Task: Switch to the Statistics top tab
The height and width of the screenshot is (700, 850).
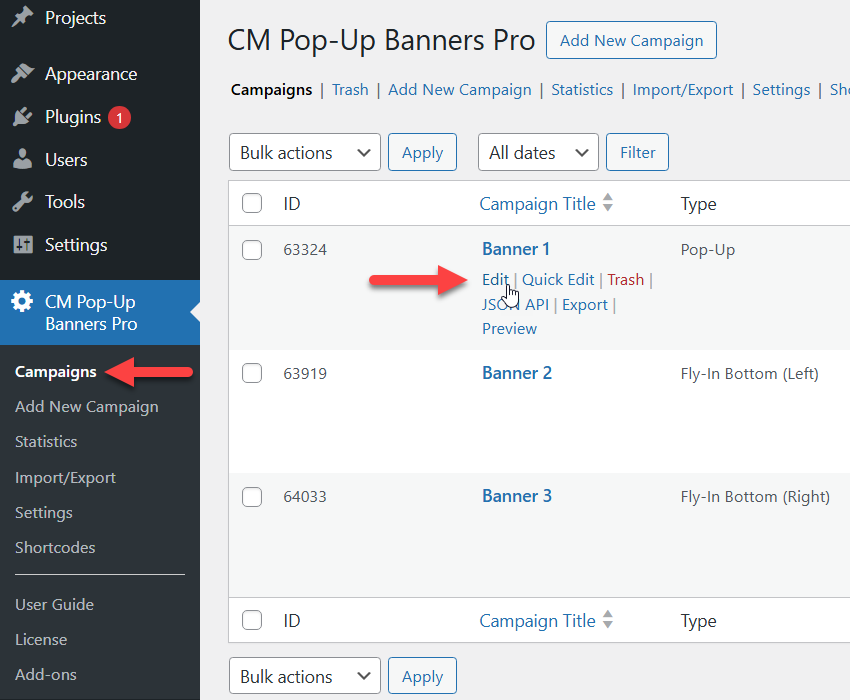Action: (x=582, y=89)
